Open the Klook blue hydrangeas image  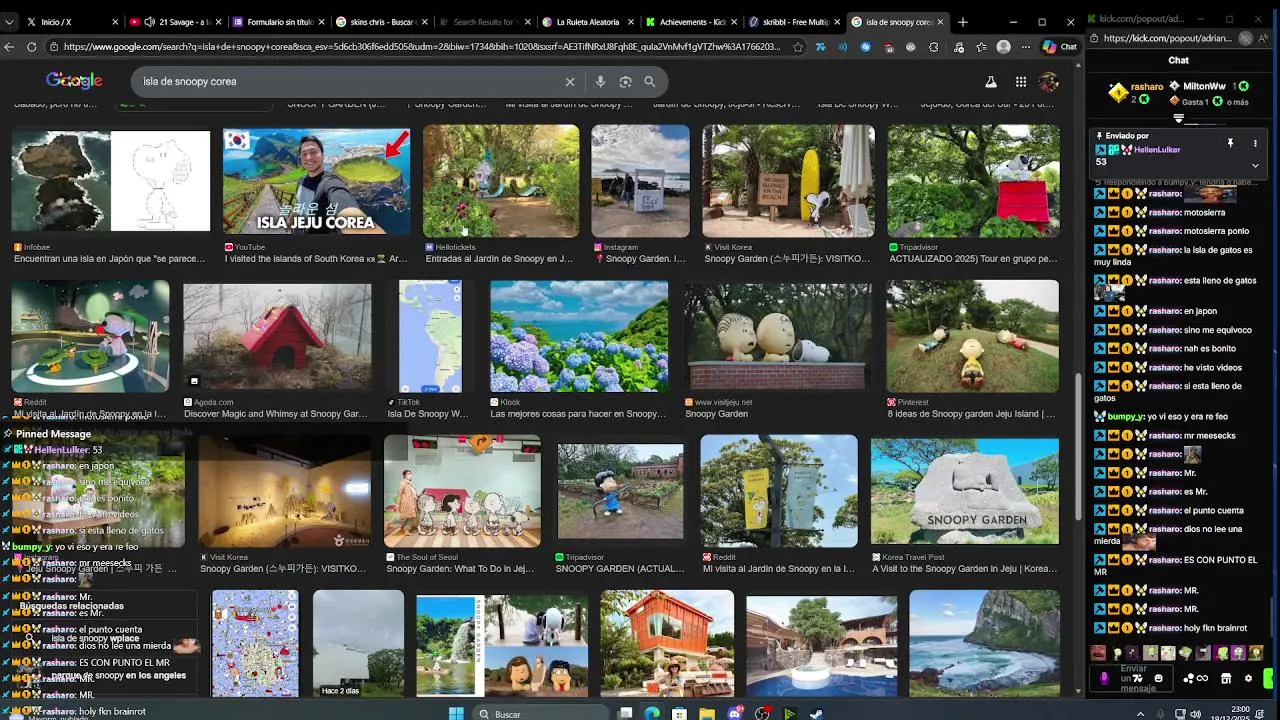tap(579, 337)
